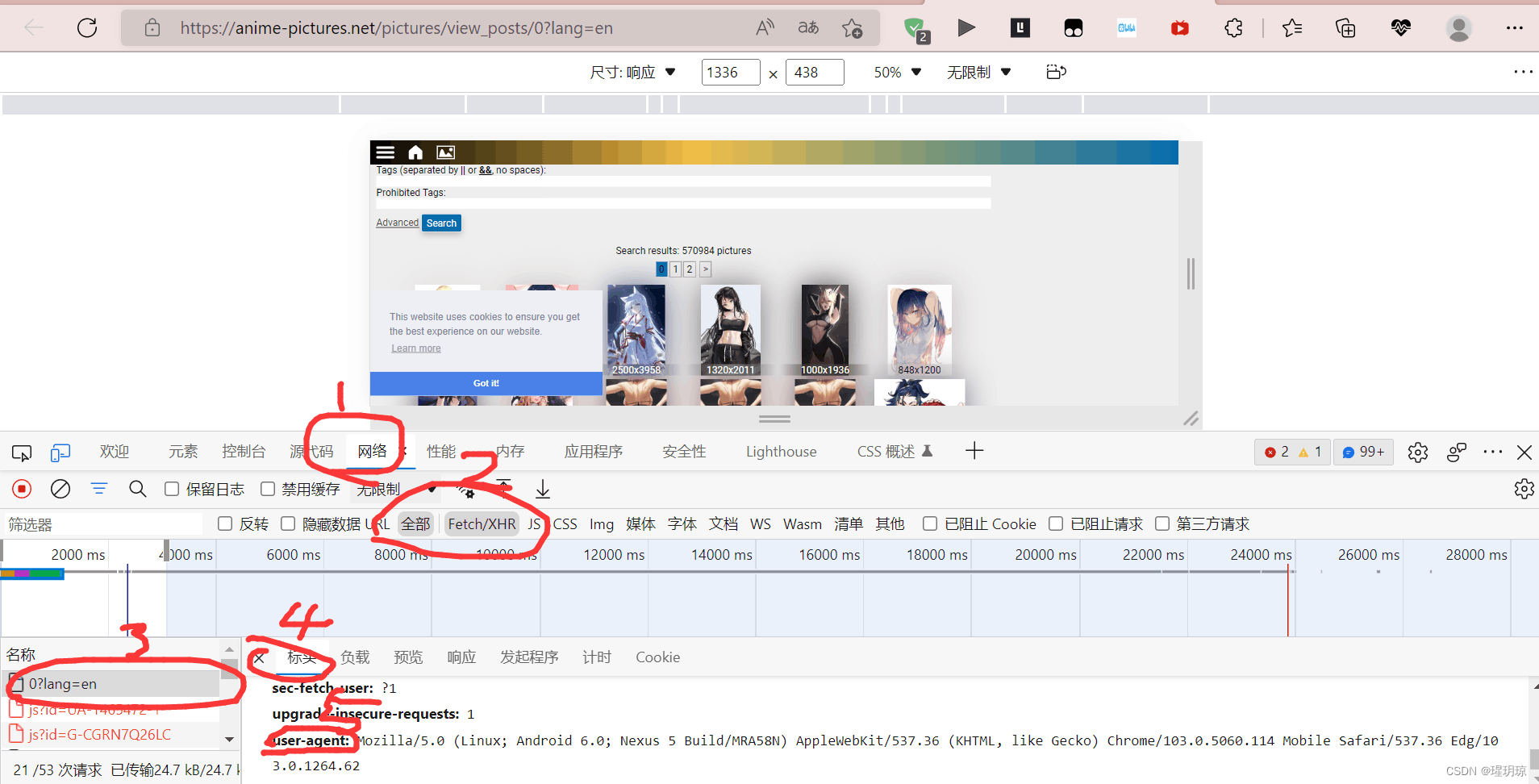Toggle 已阻止请求 checkbox
Viewport: 1539px width, 784px height.
[x=1056, y=523]
